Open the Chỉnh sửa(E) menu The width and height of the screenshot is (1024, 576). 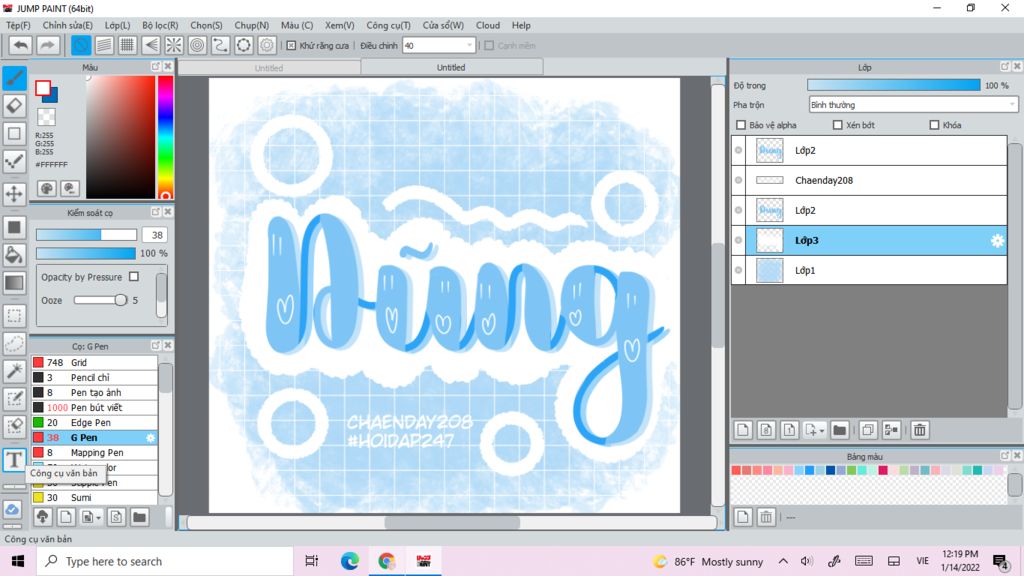point(67,25)
